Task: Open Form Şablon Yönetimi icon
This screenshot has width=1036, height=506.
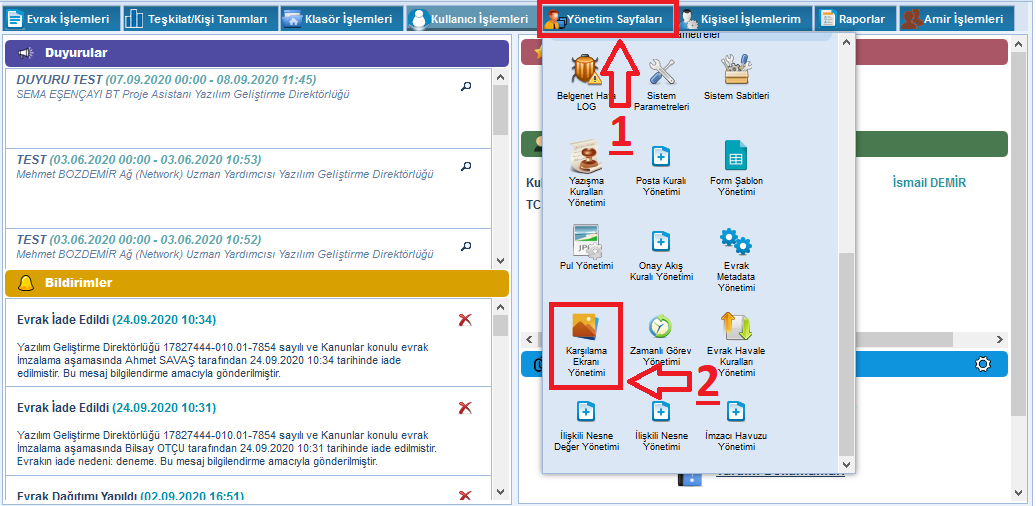Action: [x=736, y=157]
